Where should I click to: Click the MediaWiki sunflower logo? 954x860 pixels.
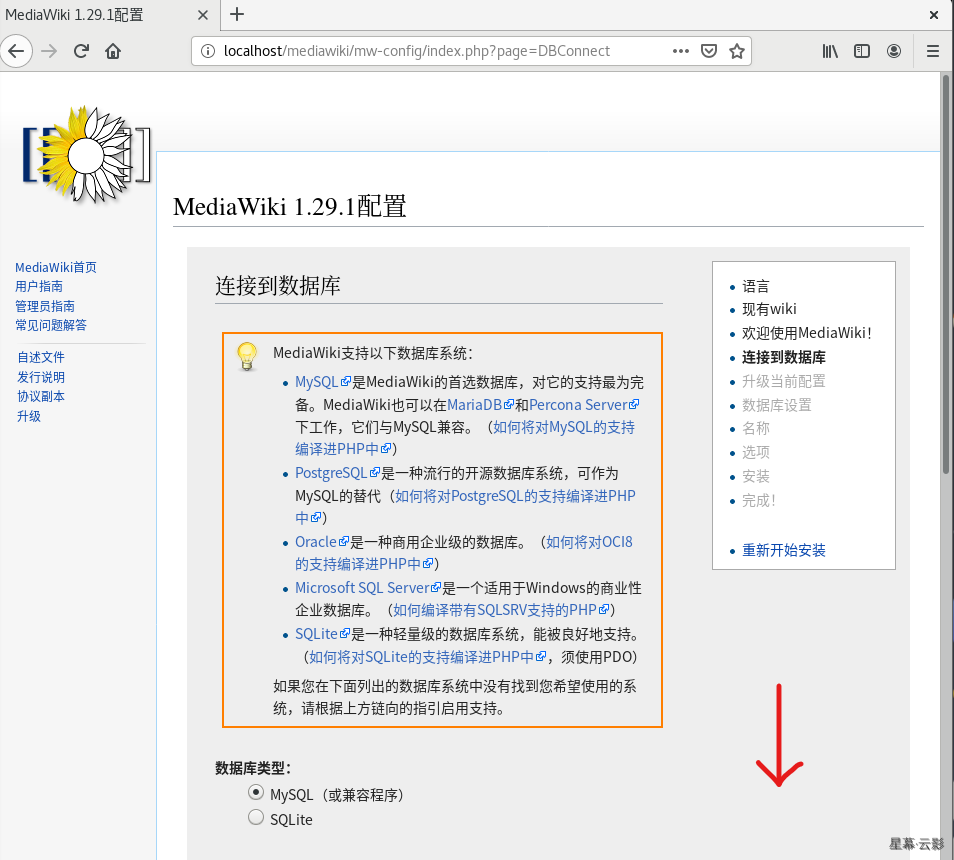(86, 156)
